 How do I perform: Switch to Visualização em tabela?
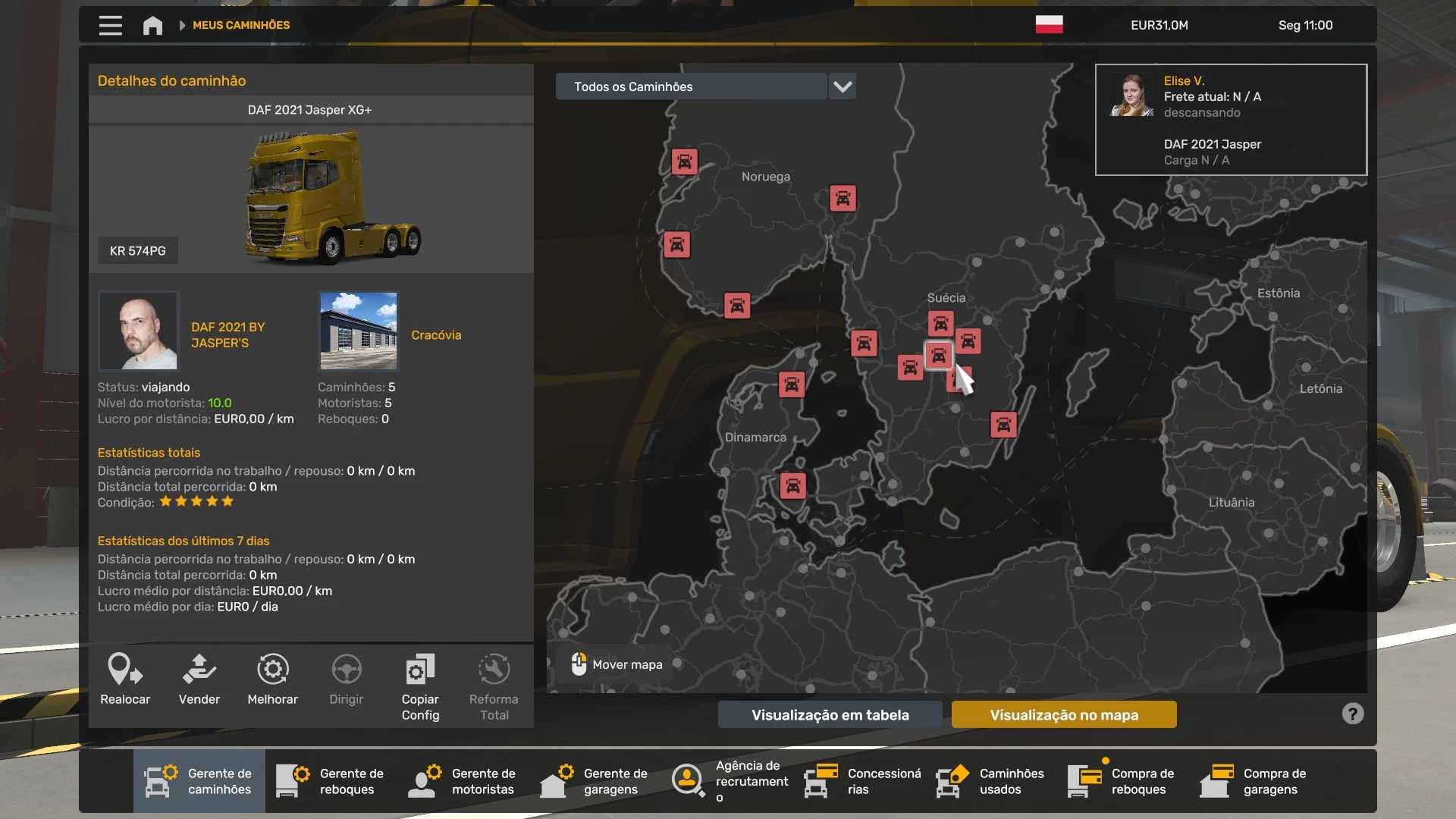830,714
